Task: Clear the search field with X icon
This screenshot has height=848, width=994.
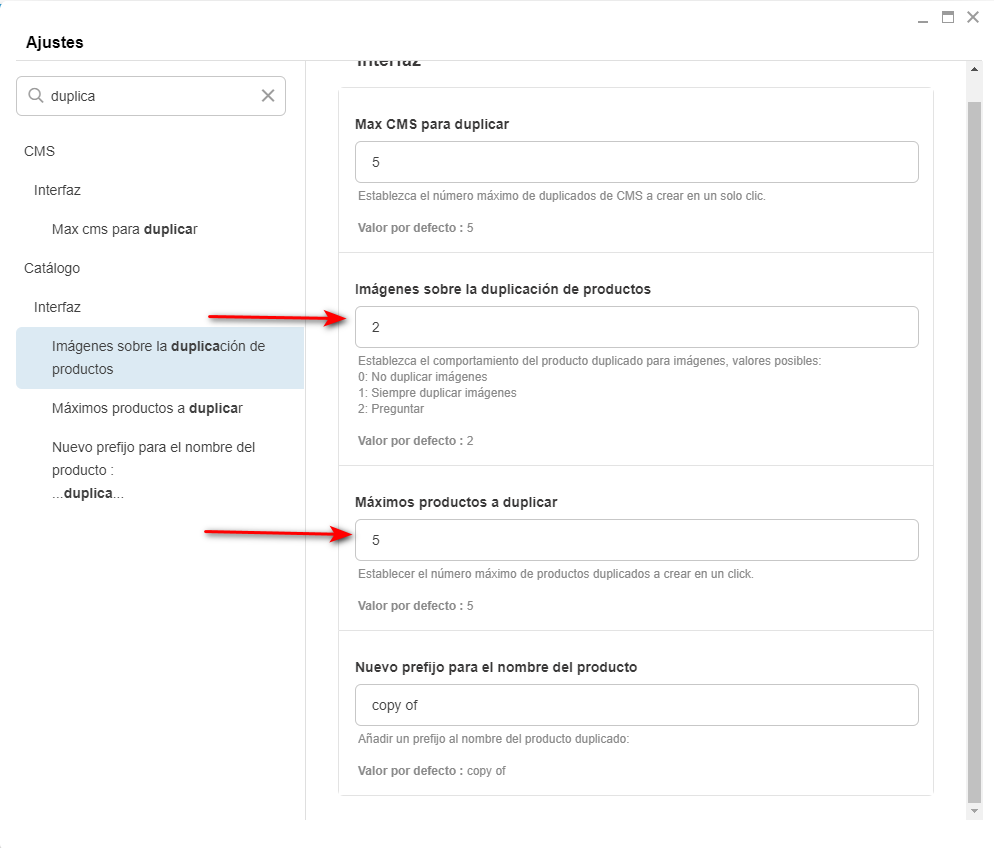Action: (x=268, y=96)
